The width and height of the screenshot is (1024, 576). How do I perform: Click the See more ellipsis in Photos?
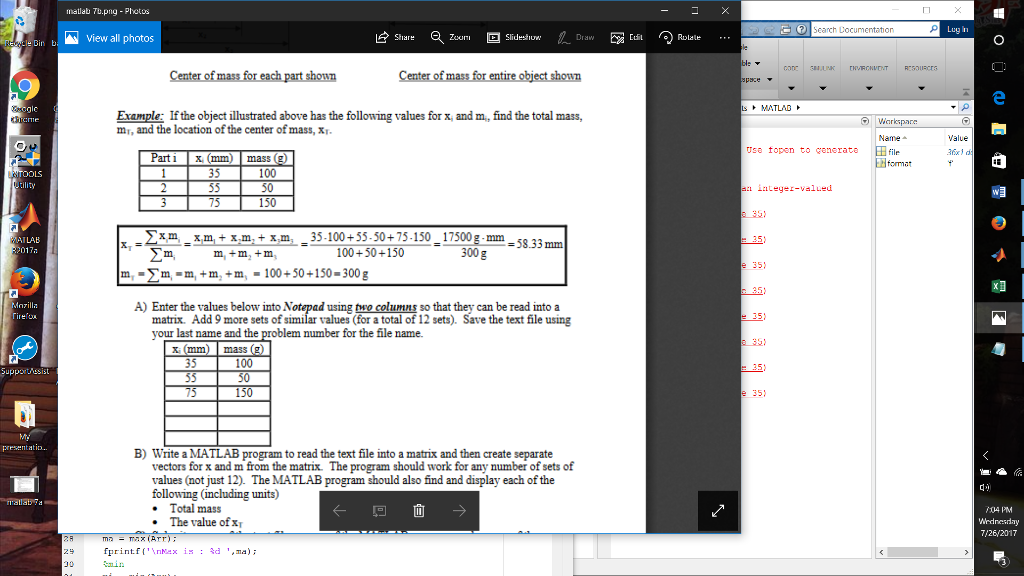[725, 37]
